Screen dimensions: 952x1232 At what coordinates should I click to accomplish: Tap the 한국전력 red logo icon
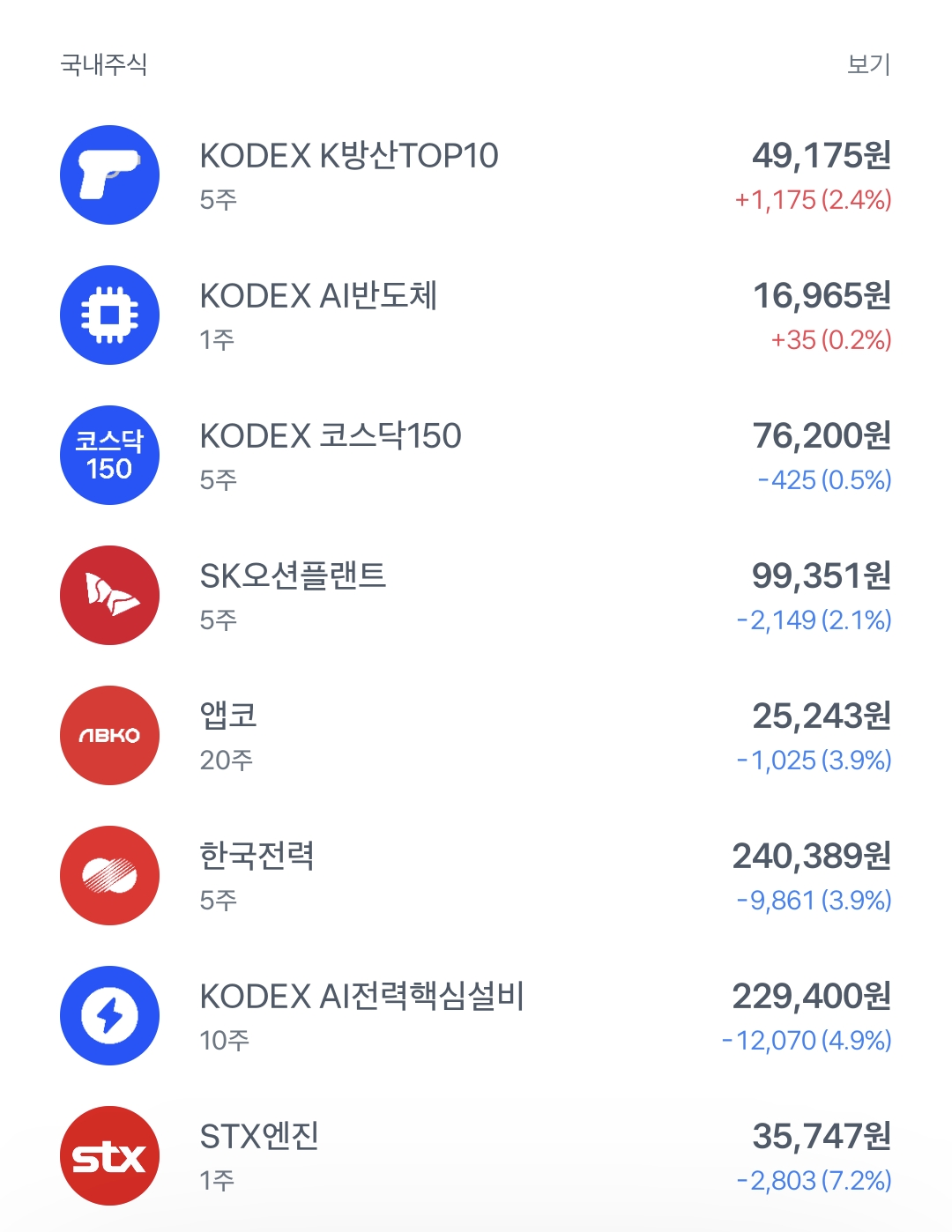tap(109, 875)
